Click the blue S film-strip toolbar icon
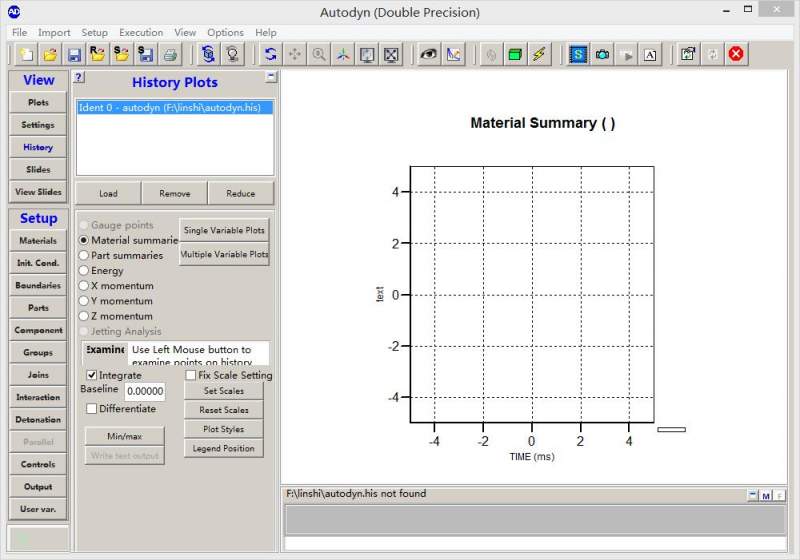The height and width of the screenshot is (560, 800). pos(578,55)
